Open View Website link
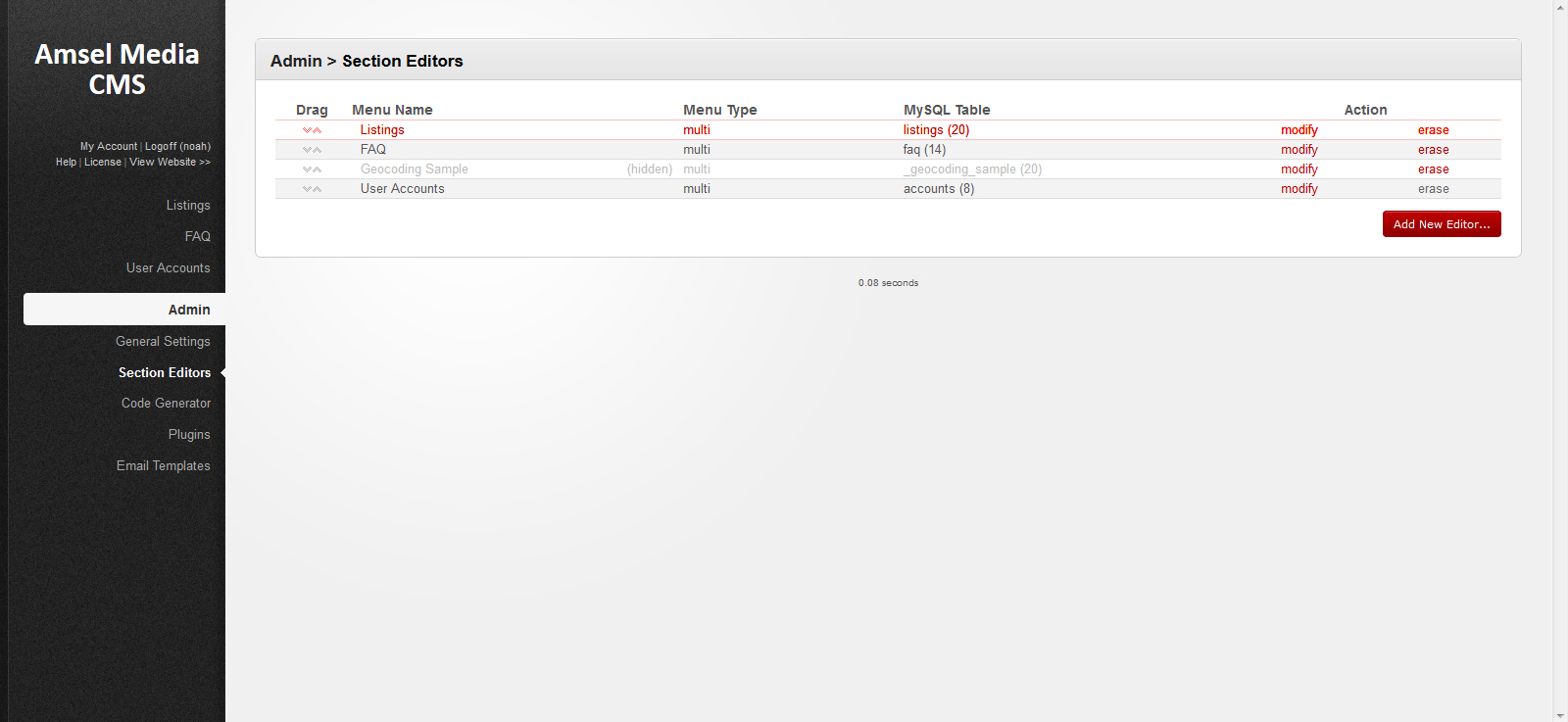 pos(170,163)
